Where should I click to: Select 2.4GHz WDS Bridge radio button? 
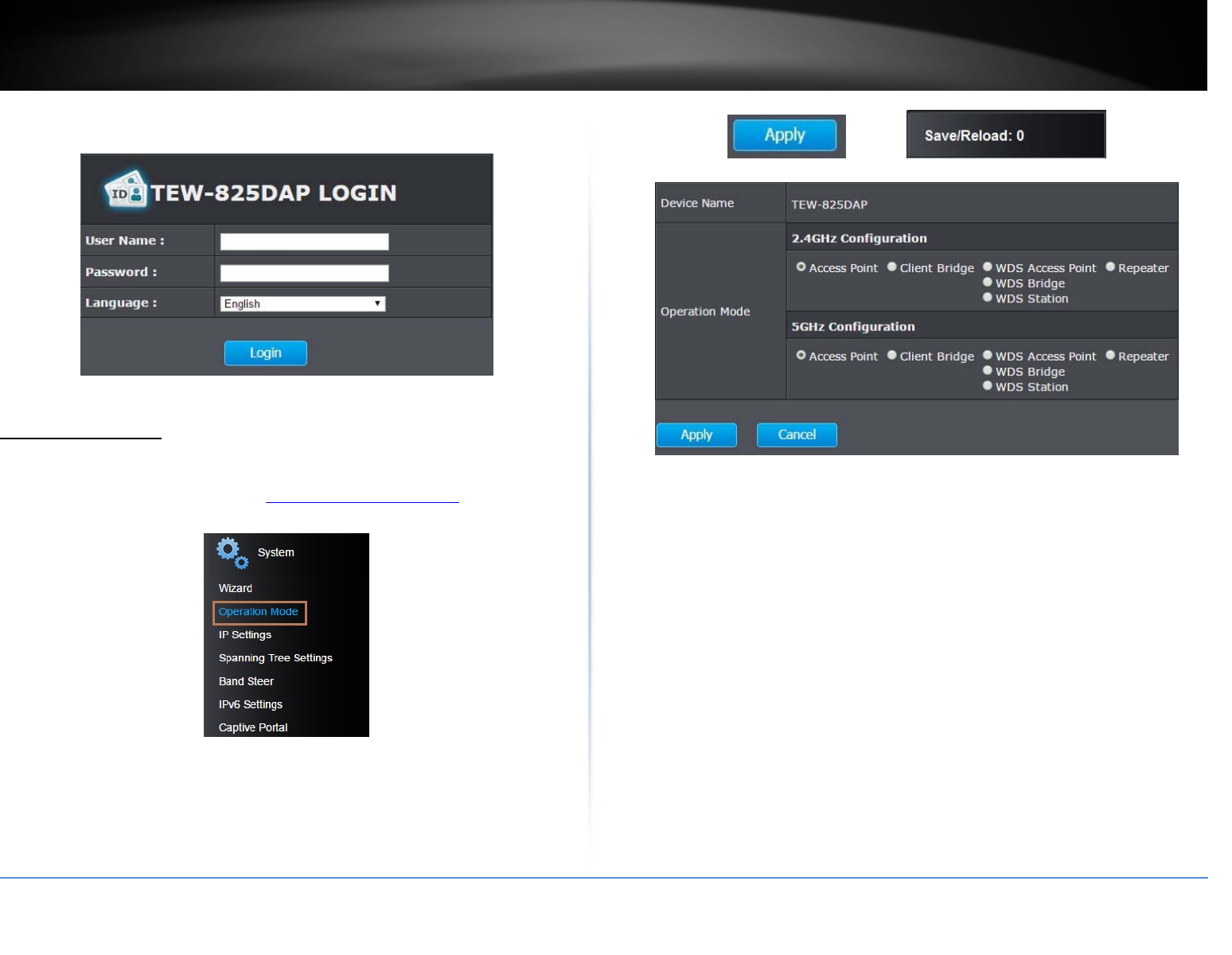pos(988,283)
